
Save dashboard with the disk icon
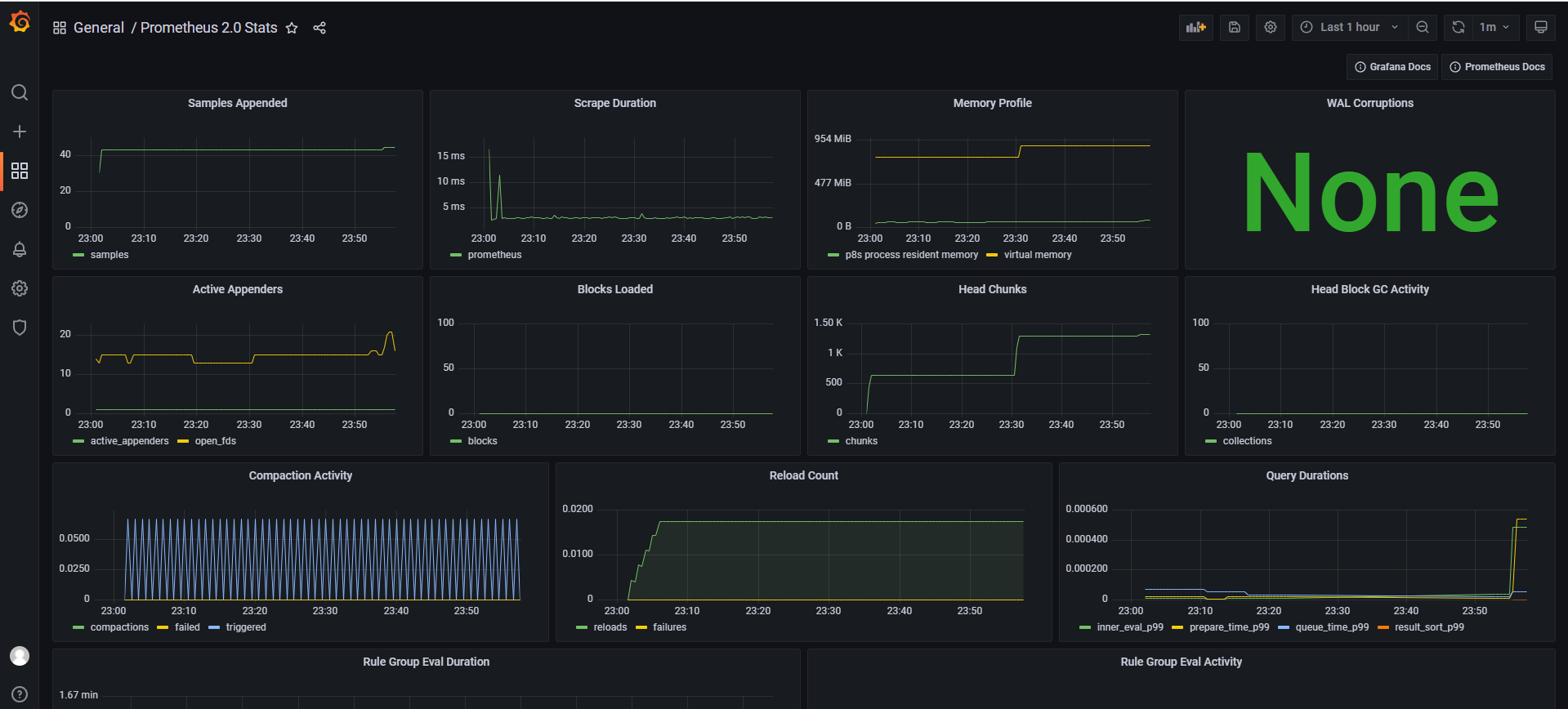pos(1235,27)
